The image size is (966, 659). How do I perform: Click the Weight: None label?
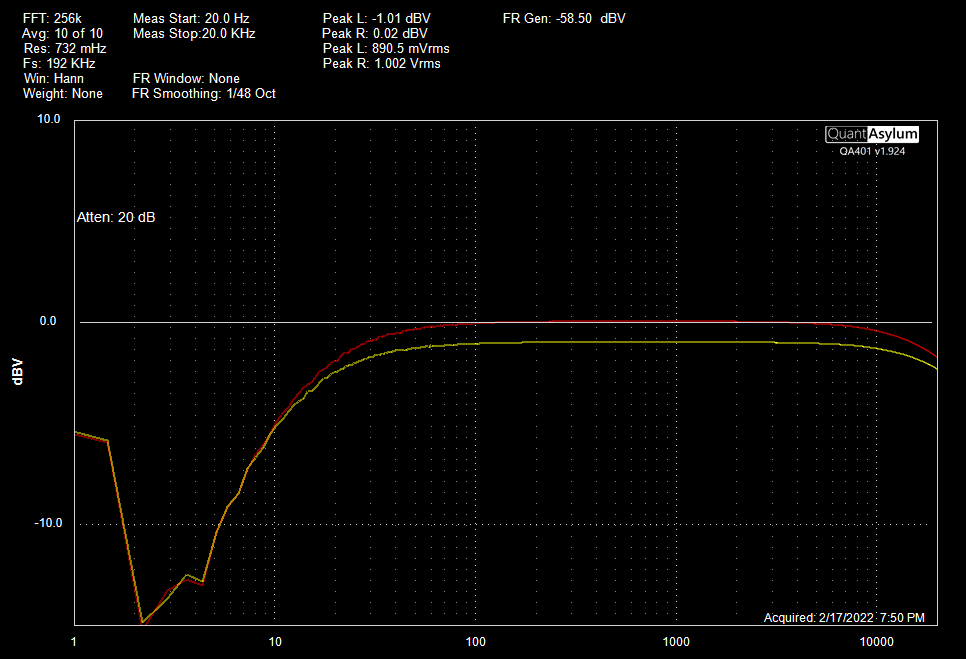click(63, 94)
